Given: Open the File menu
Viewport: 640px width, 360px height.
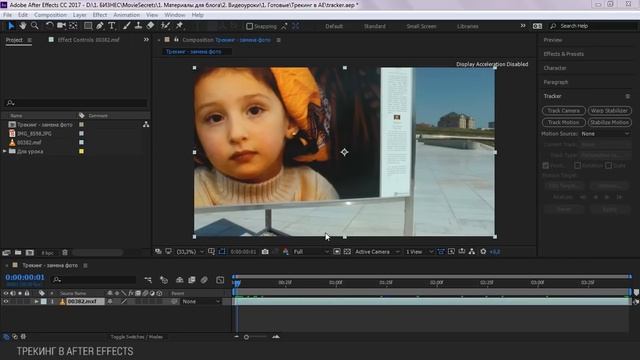Looking at the screenshot, I should click(7, 15).
